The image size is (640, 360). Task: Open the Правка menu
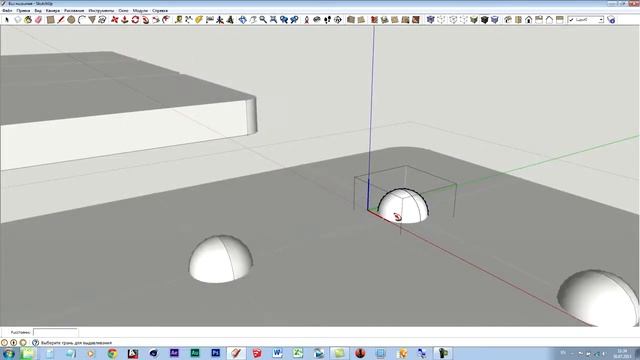point(23,11)
